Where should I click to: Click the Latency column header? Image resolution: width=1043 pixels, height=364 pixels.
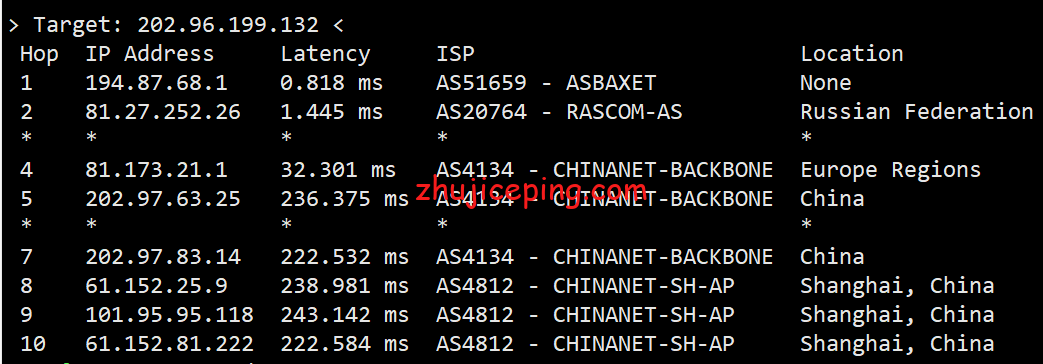point(325,54)
